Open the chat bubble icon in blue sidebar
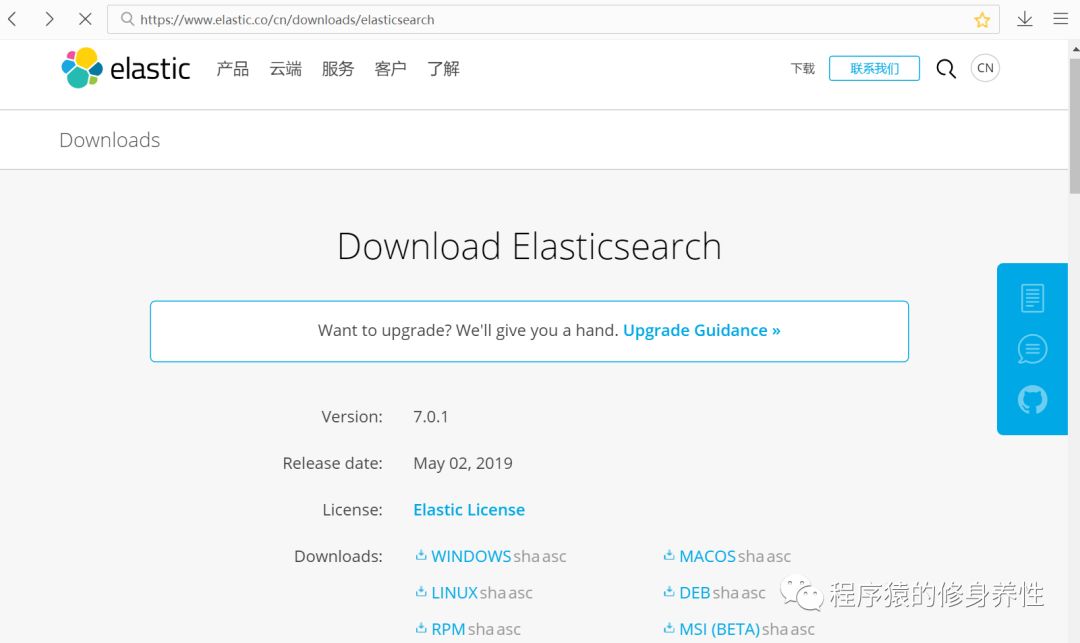 tap(1032, 349)
